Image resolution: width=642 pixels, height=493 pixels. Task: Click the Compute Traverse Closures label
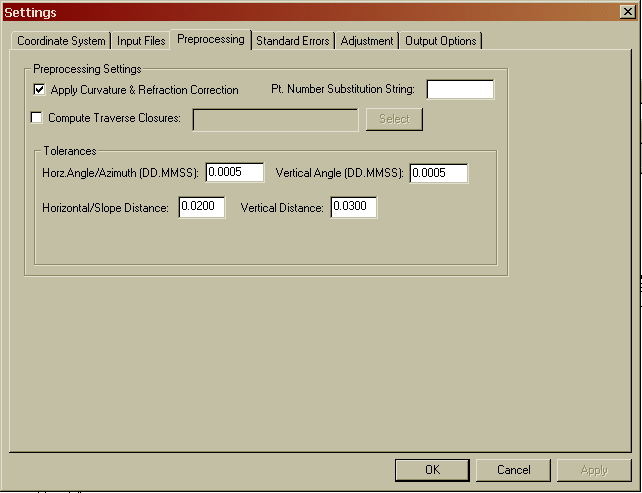click(x=114, y=118)
